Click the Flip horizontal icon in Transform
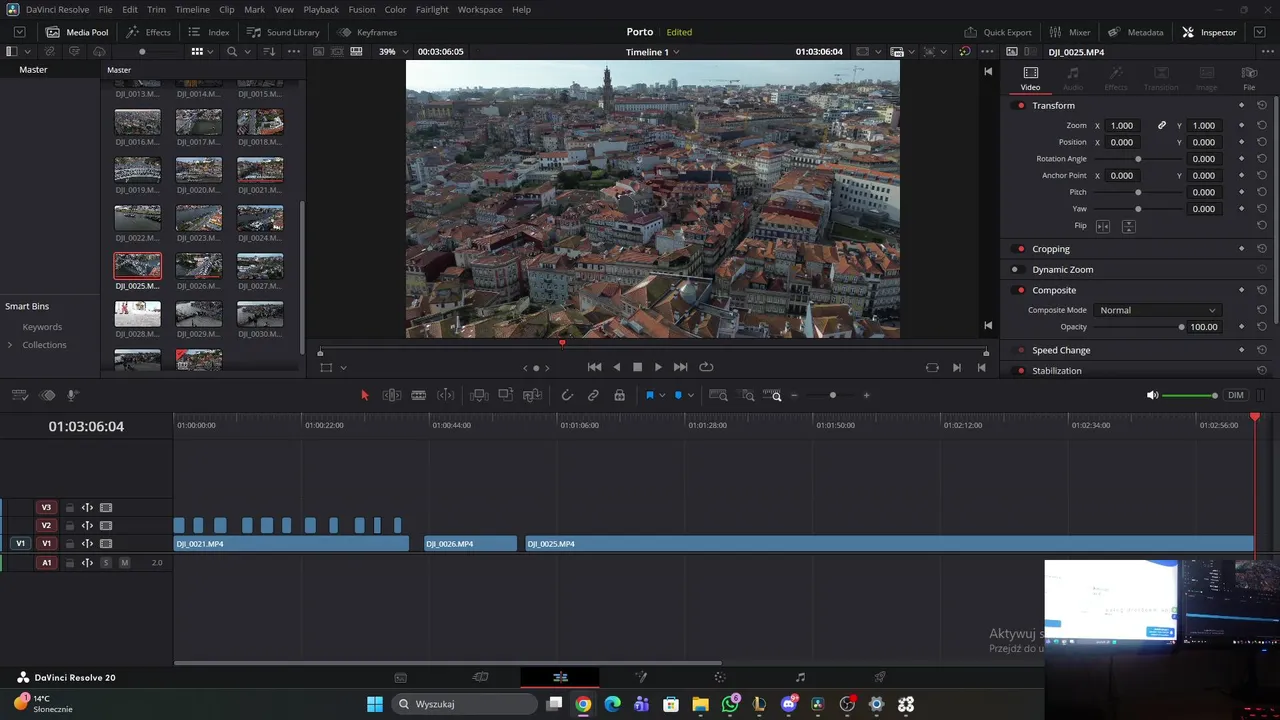The height and width of the screenshot is (720, 1280). click(x=1103, y=226)
